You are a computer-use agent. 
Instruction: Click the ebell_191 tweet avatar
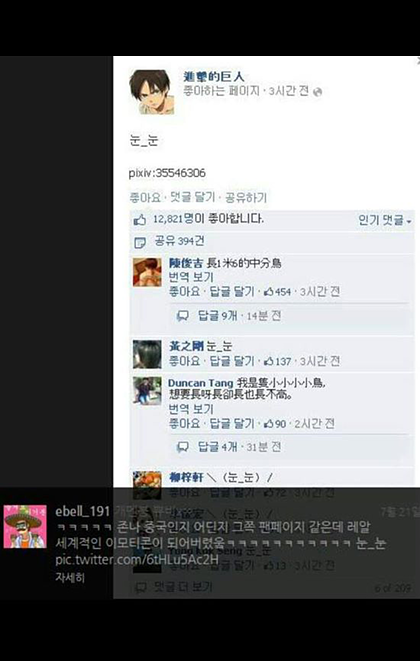pyautogui.click(x=25, y=527)
